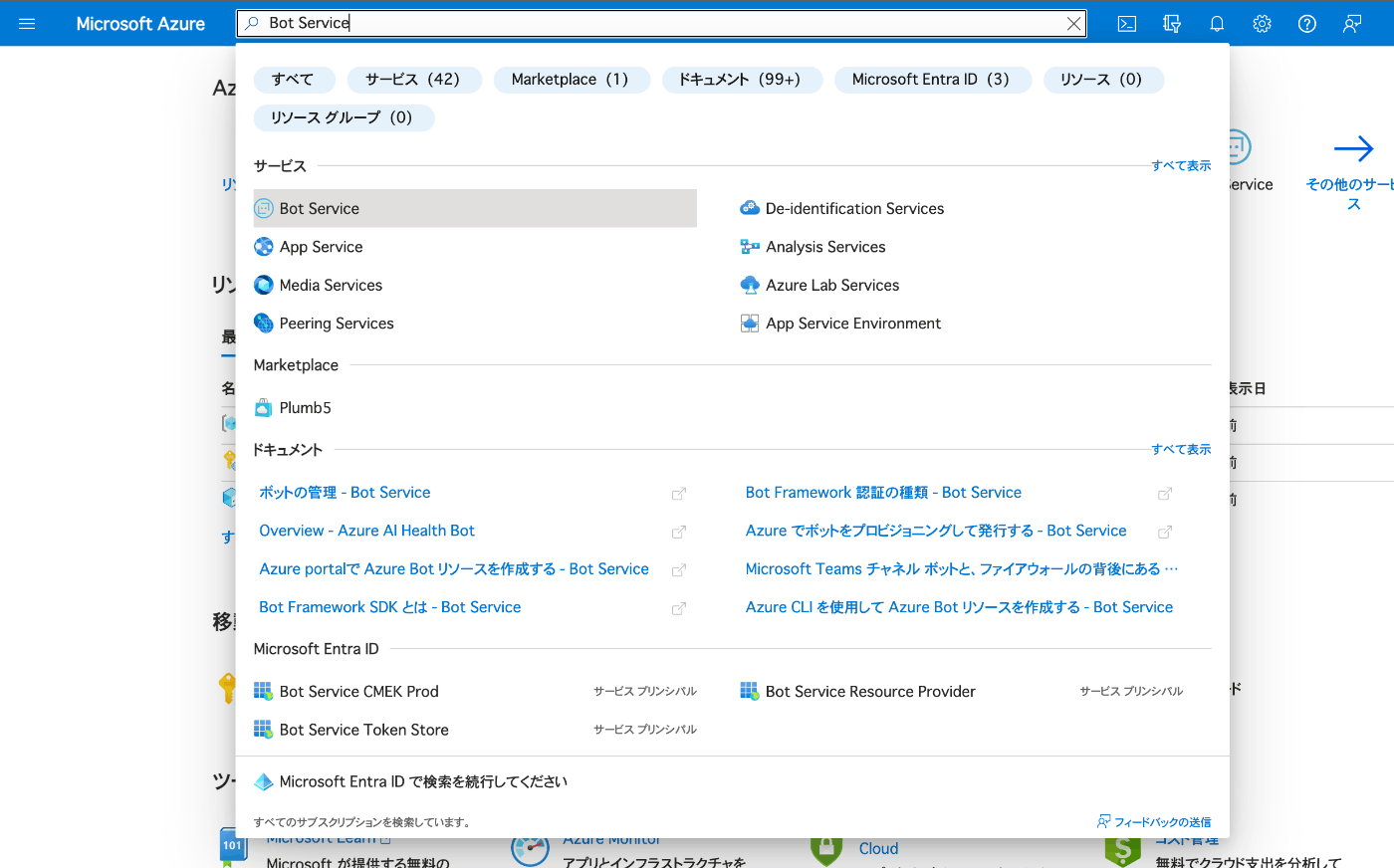Select the すべて filter pill
1394x868 pixels.
coord(293,80)
